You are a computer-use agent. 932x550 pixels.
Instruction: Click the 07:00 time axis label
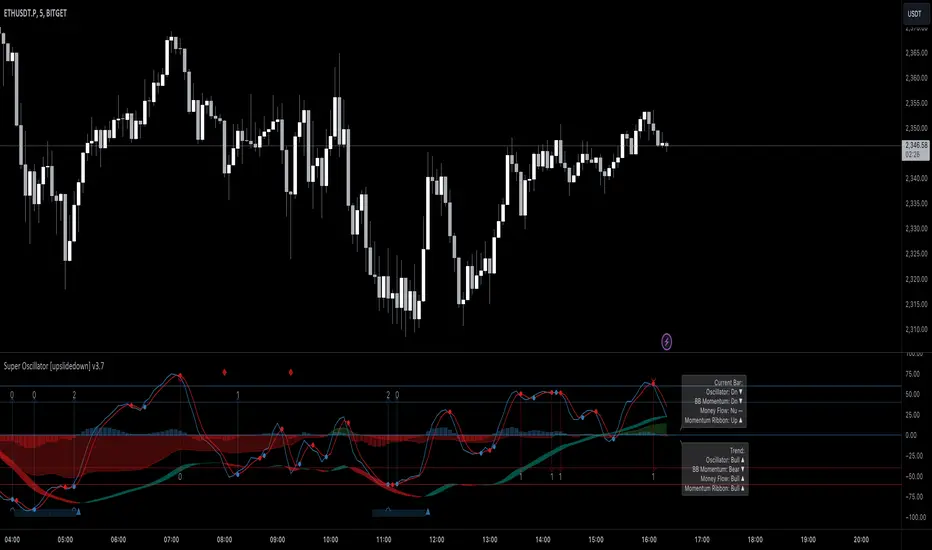pyautogui.click(x=171, y=540)
